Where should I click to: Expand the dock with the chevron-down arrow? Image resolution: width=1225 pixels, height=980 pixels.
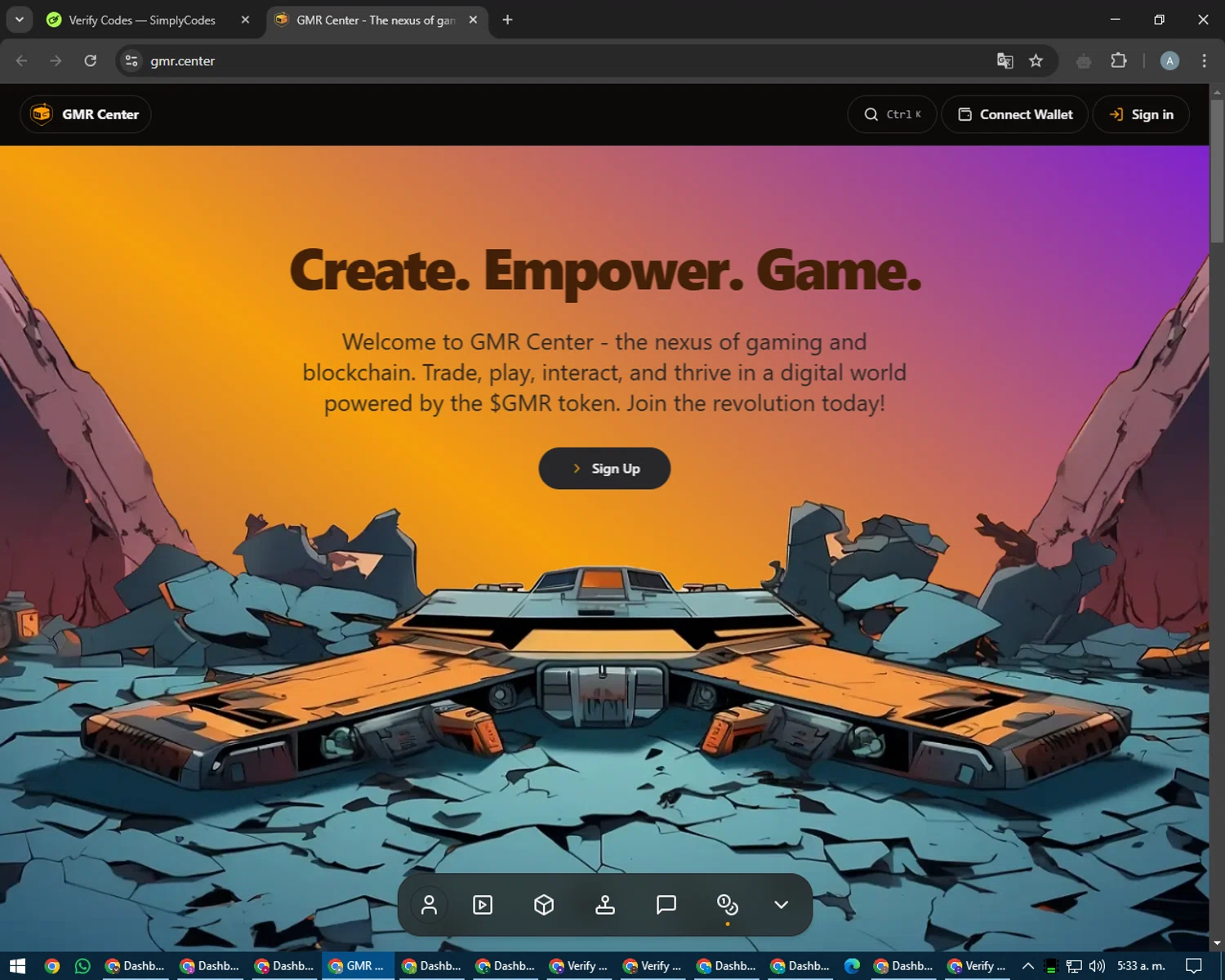[x=781, y=905]
